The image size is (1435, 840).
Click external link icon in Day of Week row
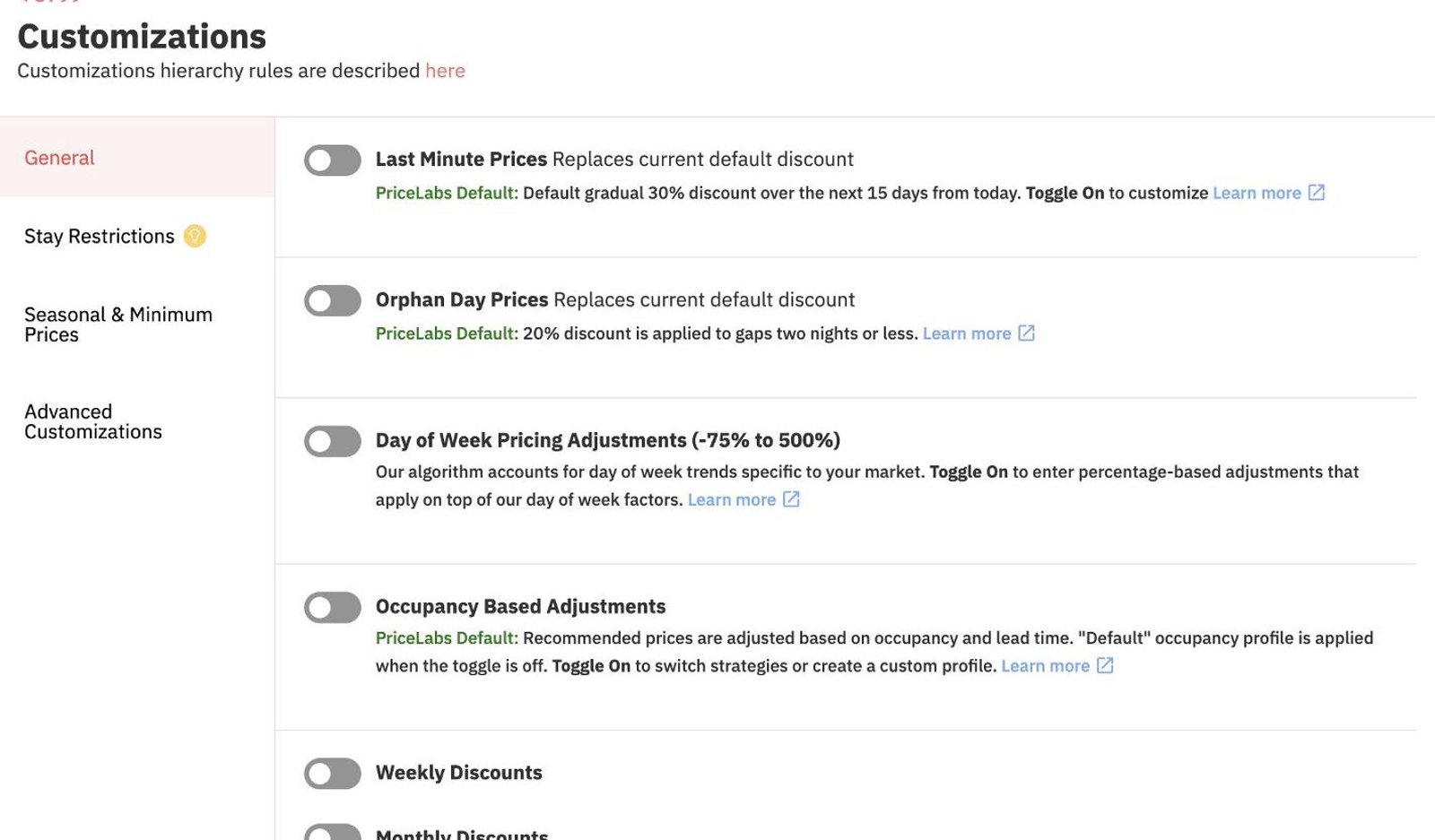point(791,499)
